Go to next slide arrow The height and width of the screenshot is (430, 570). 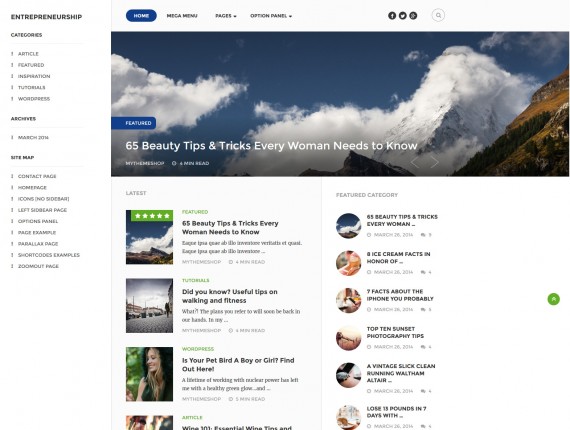click(434, 162)
